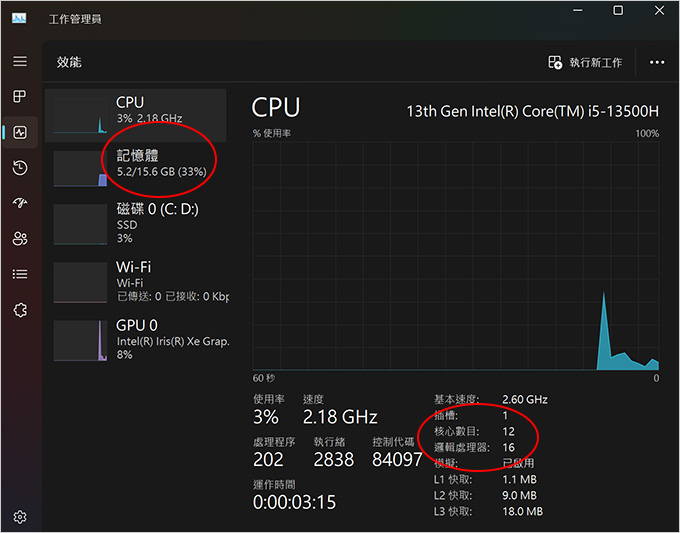Viewport: 680px width, 533px height.
Task: Click the 工作管理員 window title
Action: coord(75,19)
